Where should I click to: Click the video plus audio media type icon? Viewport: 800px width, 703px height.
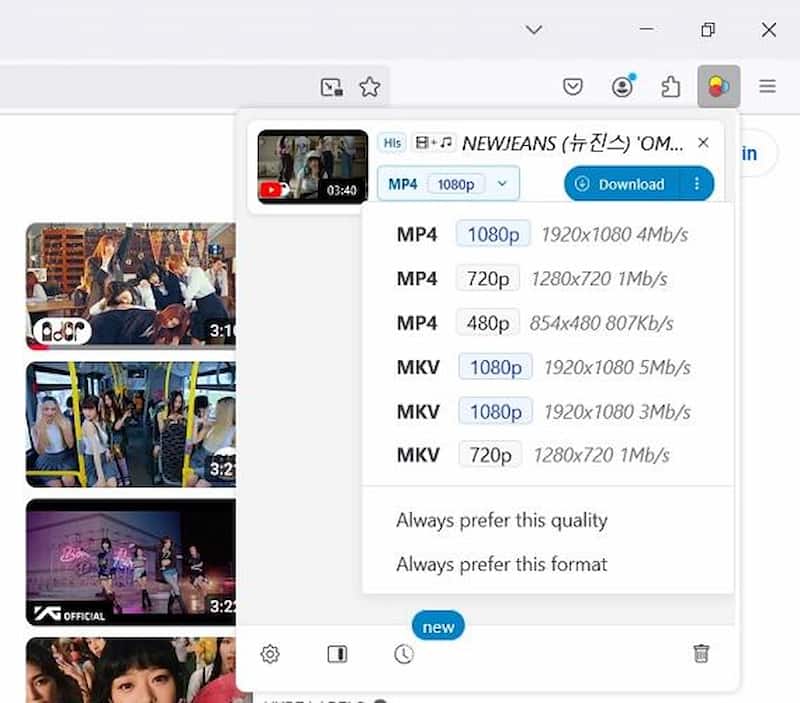(x=434, y=142)
